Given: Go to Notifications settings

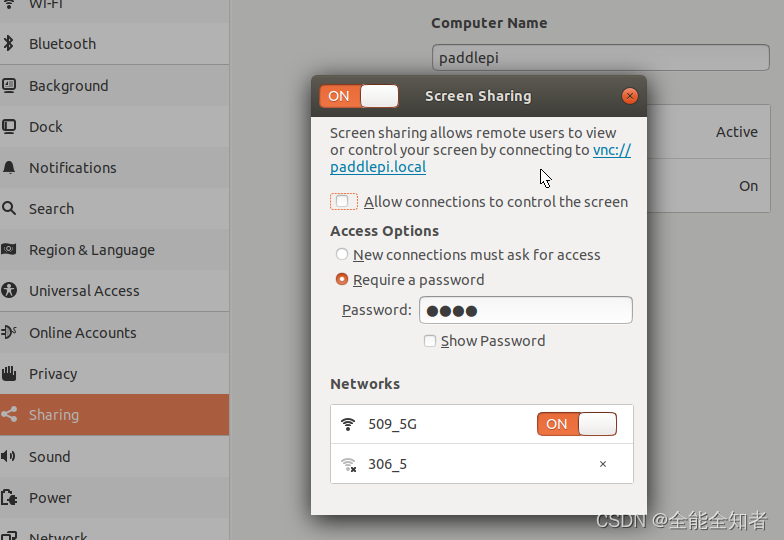Looking at the screenshot, I should tap(114, 168).
